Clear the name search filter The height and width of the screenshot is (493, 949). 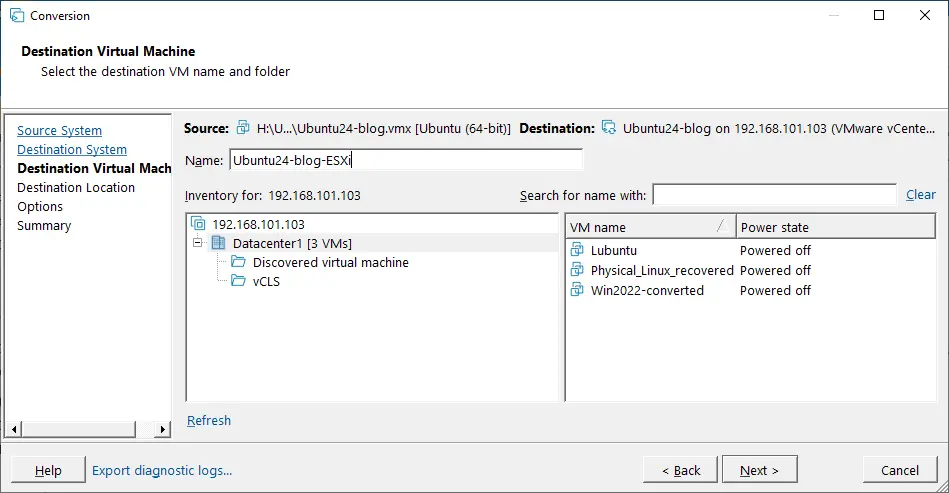point(921,195)
